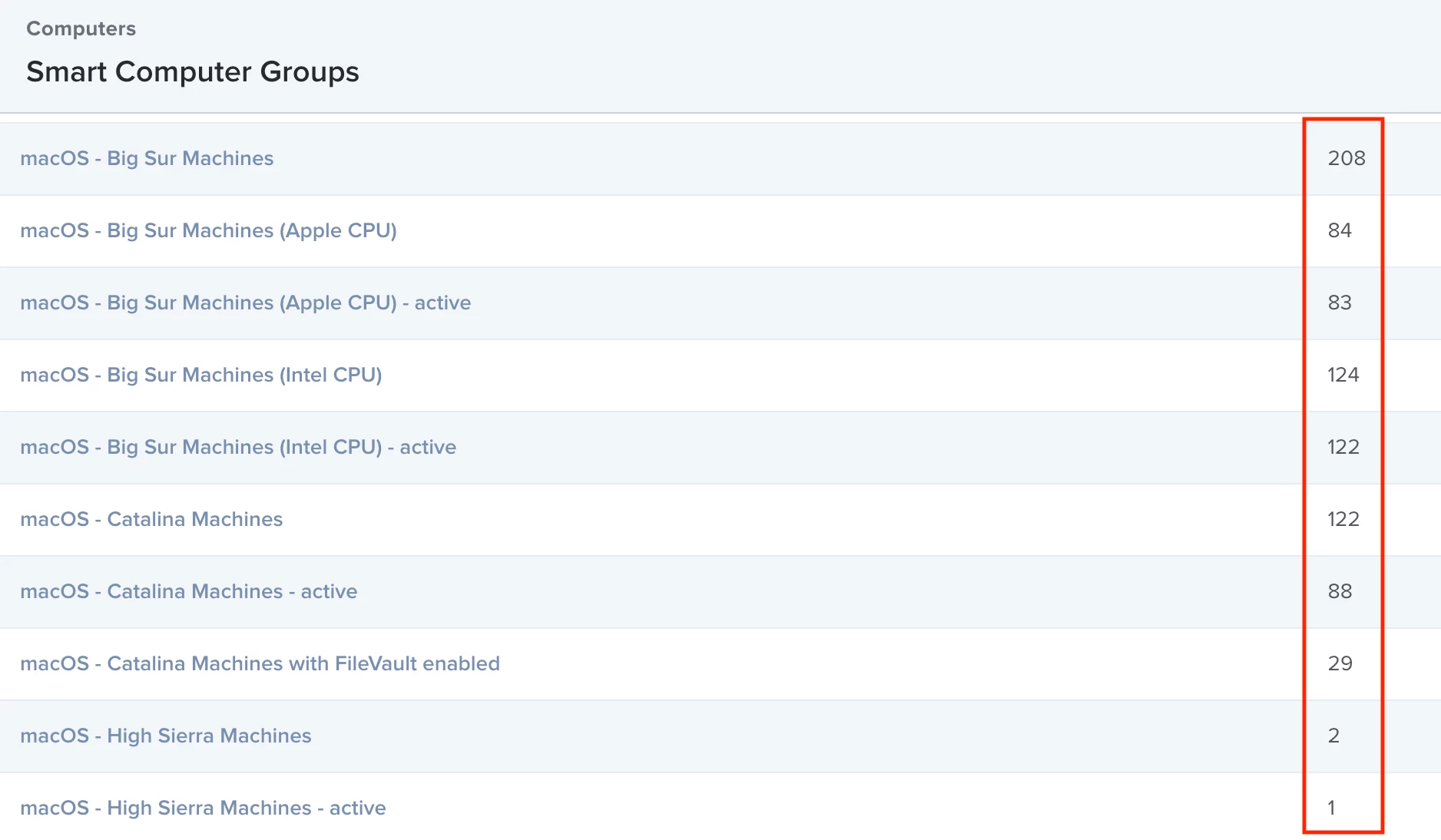Viewport: 1441px width, 840px height.
Task: Click the Computers breadcrumb label
Action: 81,28
